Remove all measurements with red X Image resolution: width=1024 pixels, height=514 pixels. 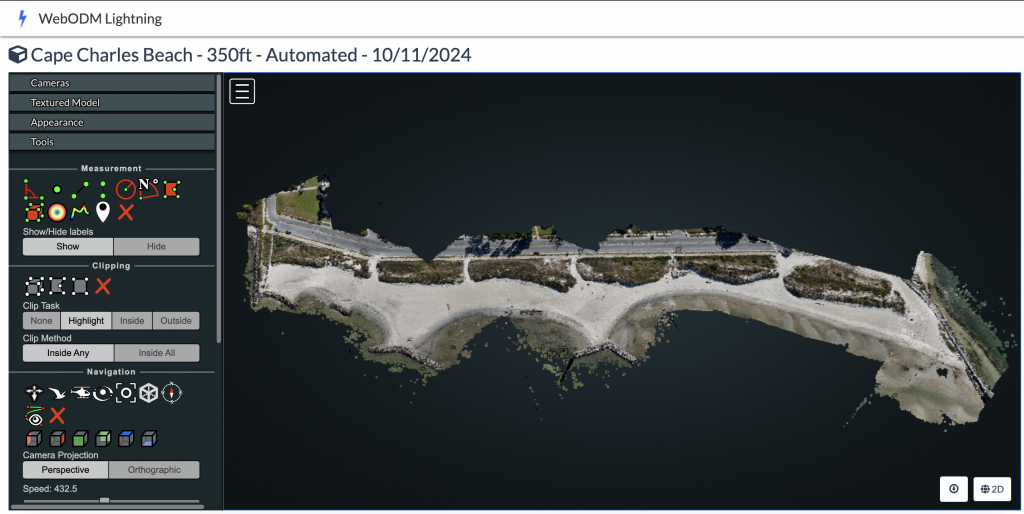pyautogui.click(x=125, y=211)
